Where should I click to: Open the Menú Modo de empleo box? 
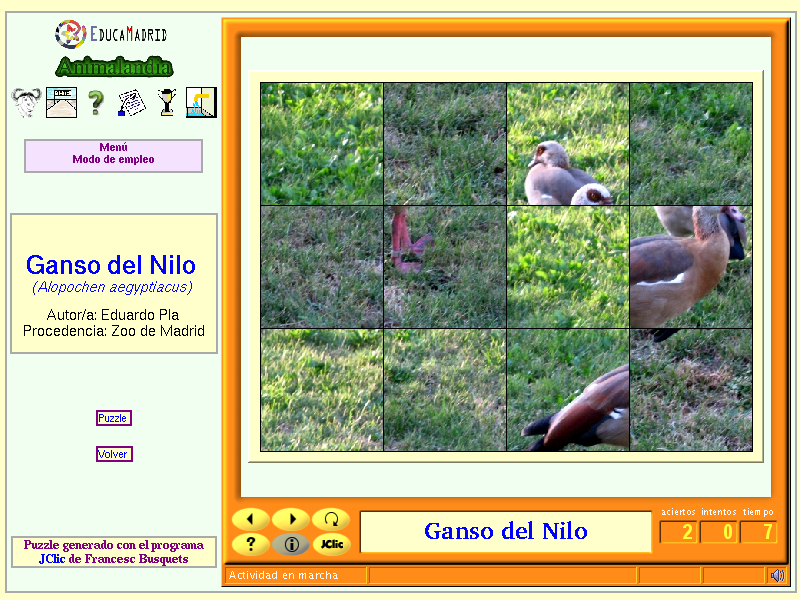pos(113,156)
